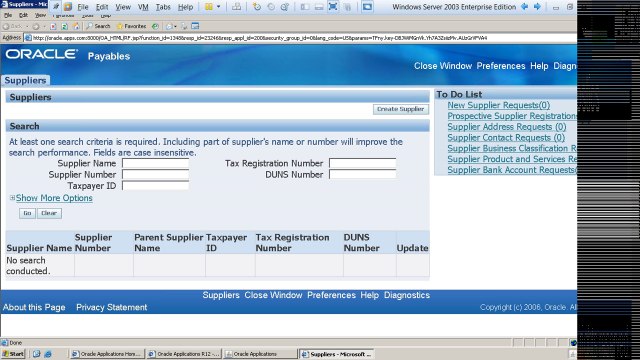640x360 pixels.
Task: Click the pin icon on the VM toolbar
Action: (56, 7)
